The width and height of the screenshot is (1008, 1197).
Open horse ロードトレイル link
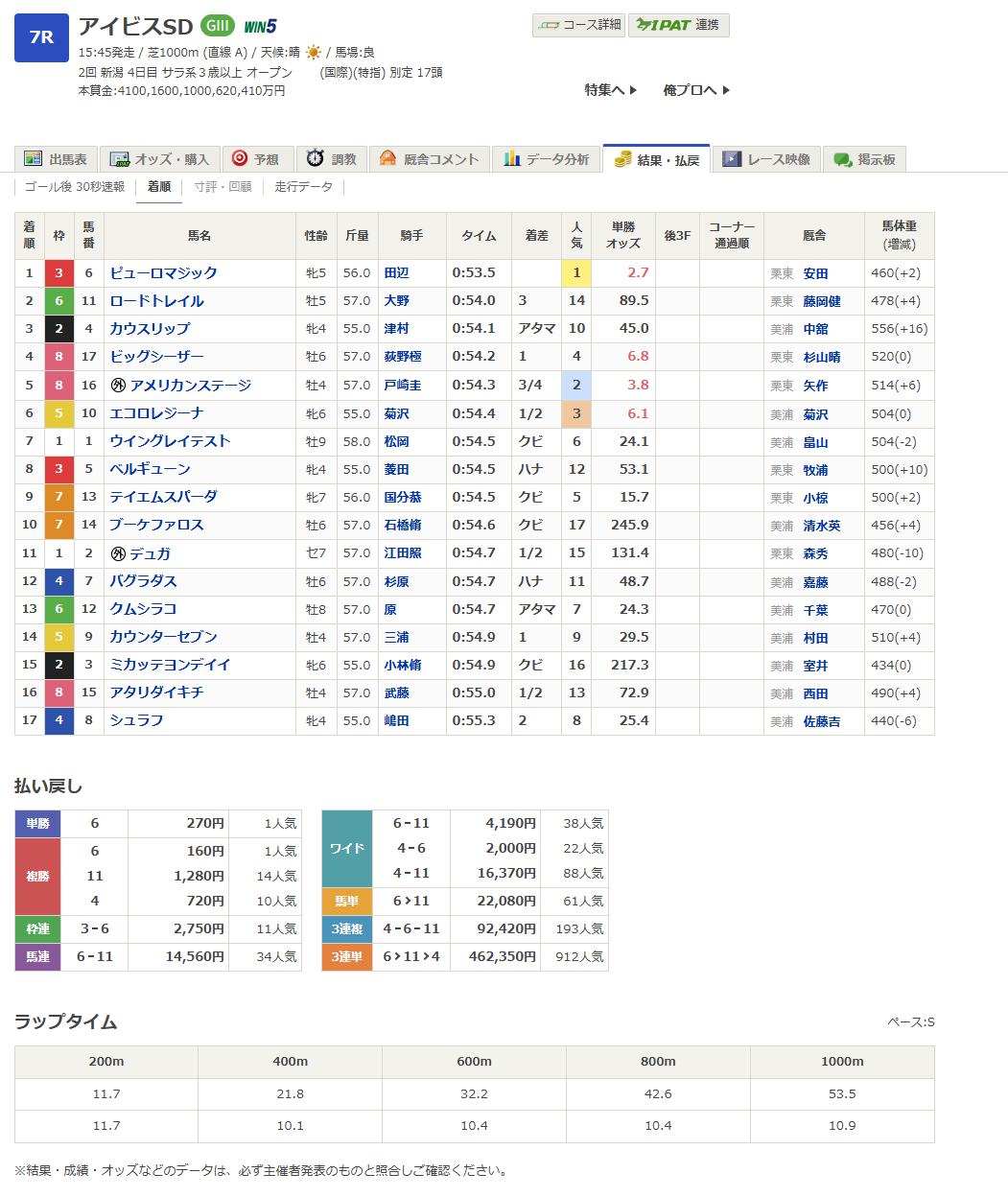click(157, 301)
